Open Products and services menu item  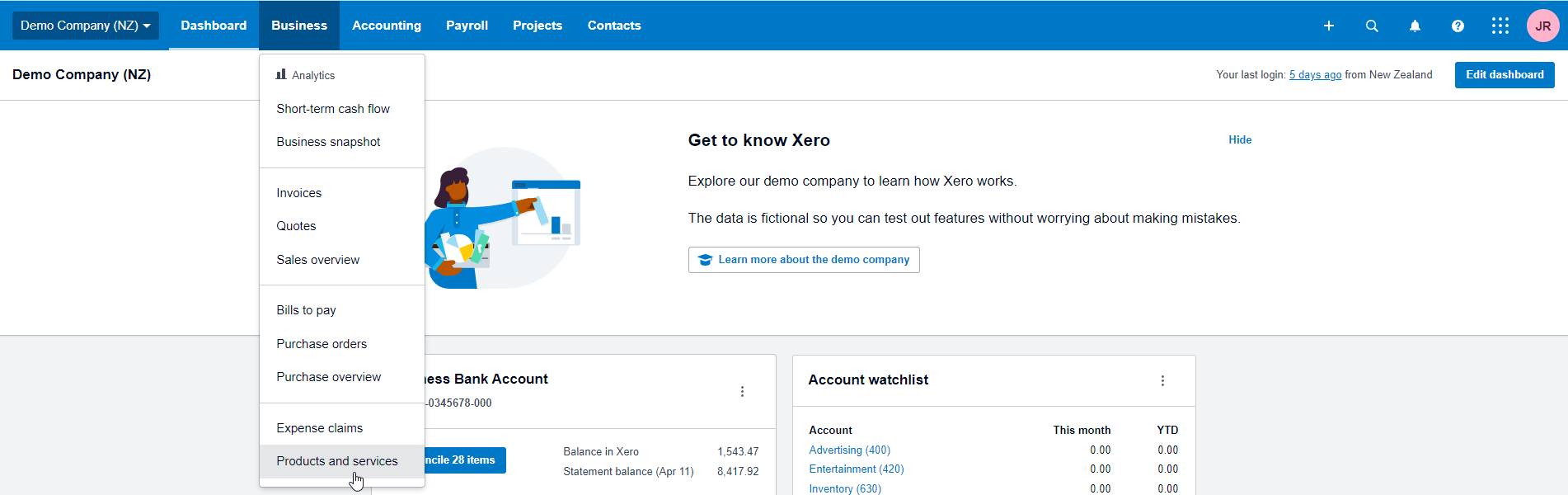coord(342,461)
